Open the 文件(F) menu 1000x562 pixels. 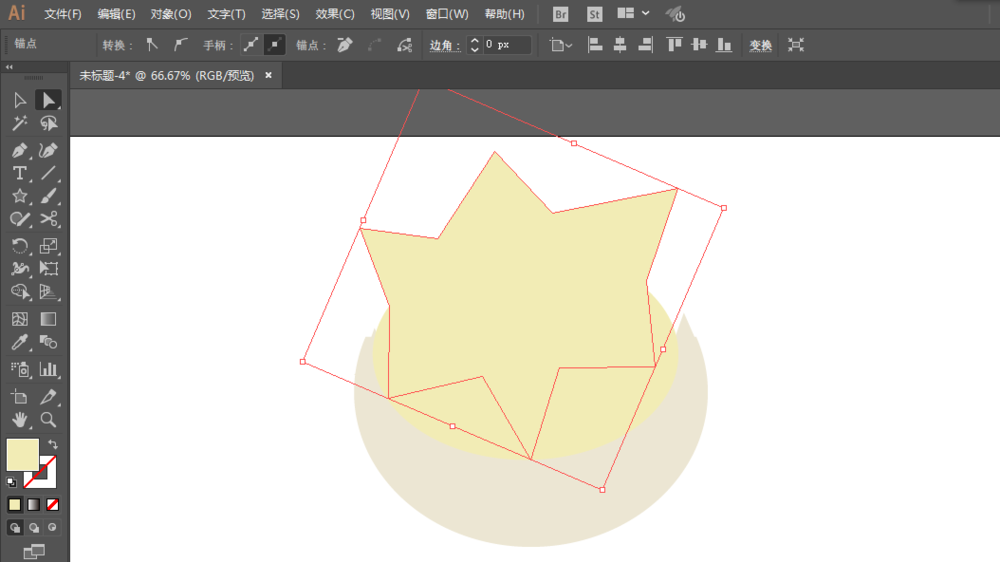tap(62, 14)
